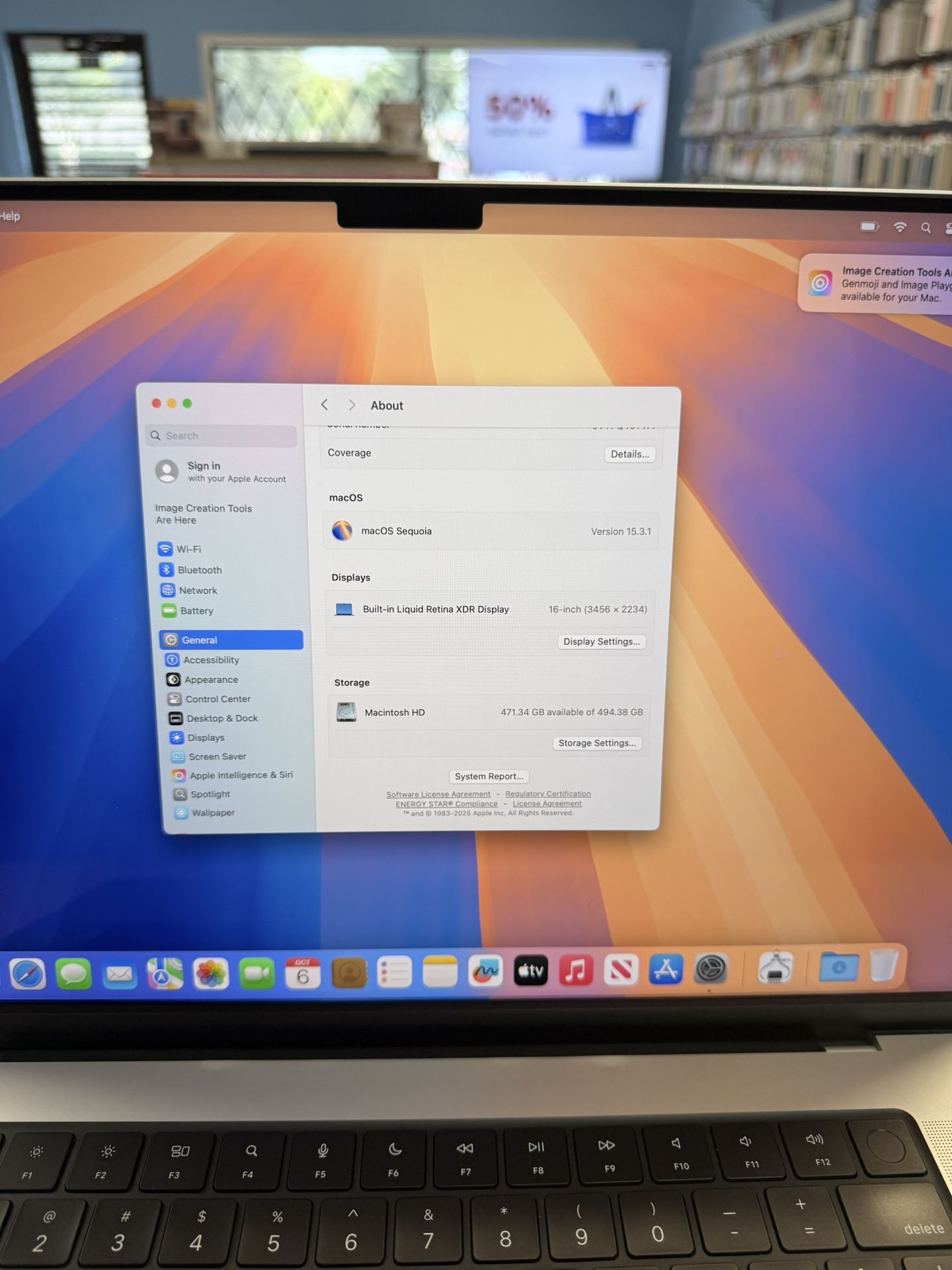Open Image Creation Tools Are Here notice
Screen dimensions: 952x1270
point(204,514)
